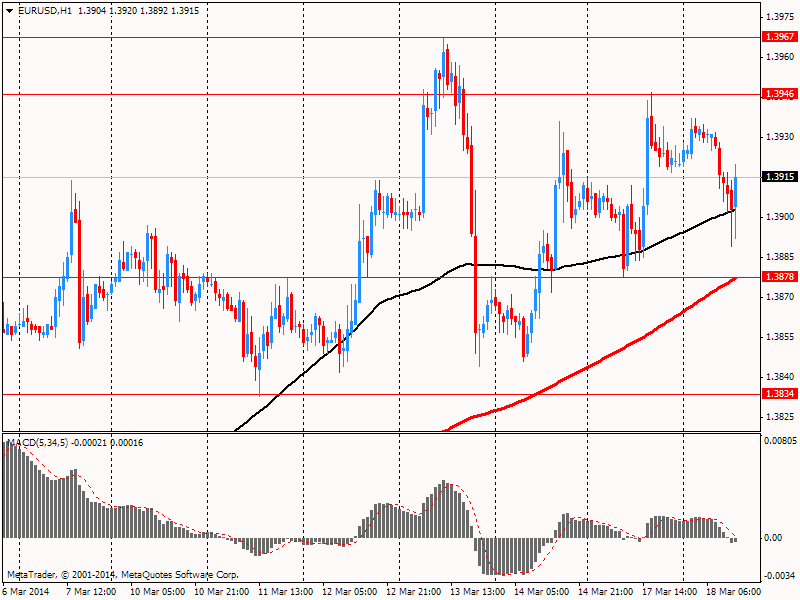The image size is (800, 600).
Task: Click the arrow beside the EURUSD,H1 title
Action: pos(9,10)
